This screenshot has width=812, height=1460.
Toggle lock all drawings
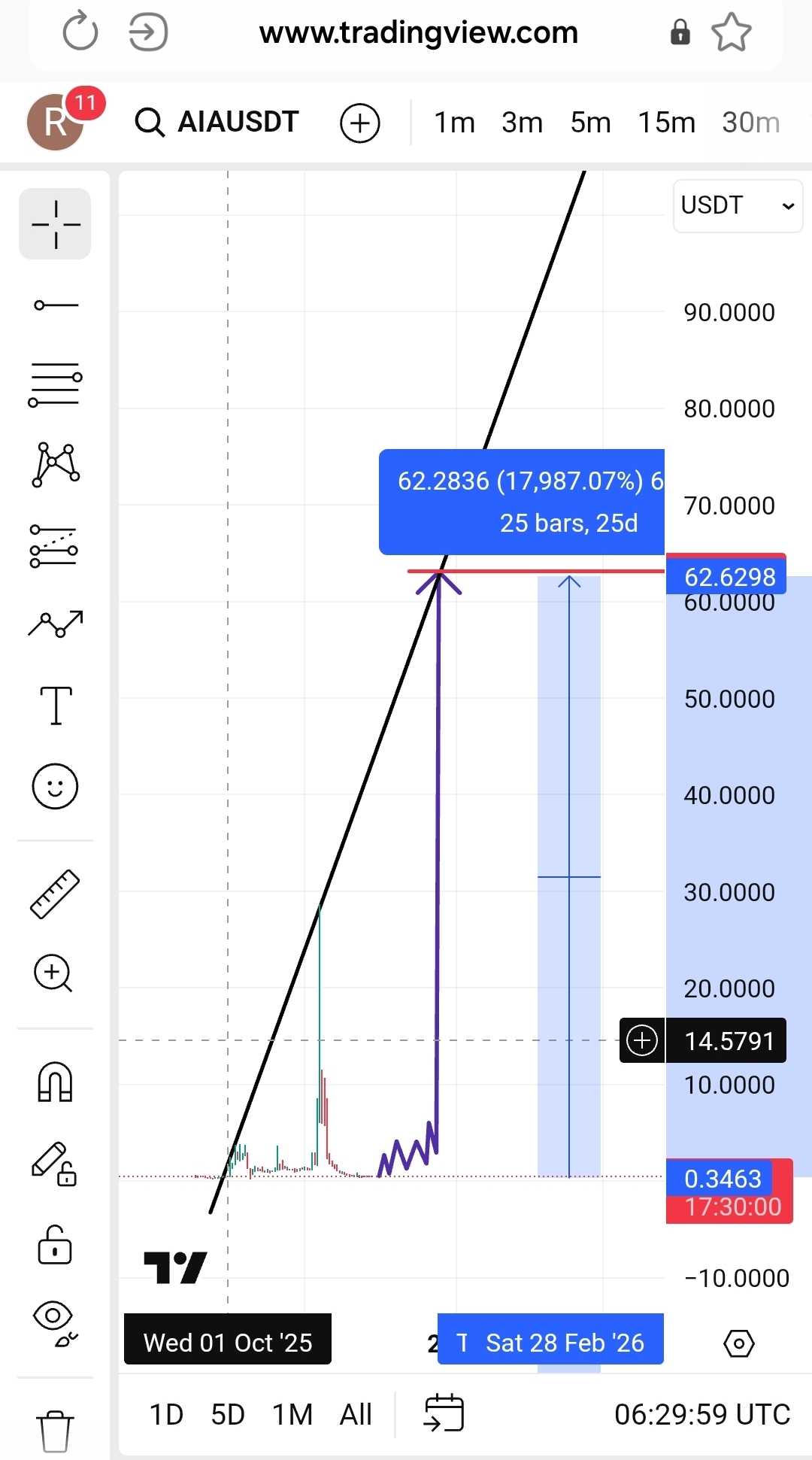(x=56, y=1245)
